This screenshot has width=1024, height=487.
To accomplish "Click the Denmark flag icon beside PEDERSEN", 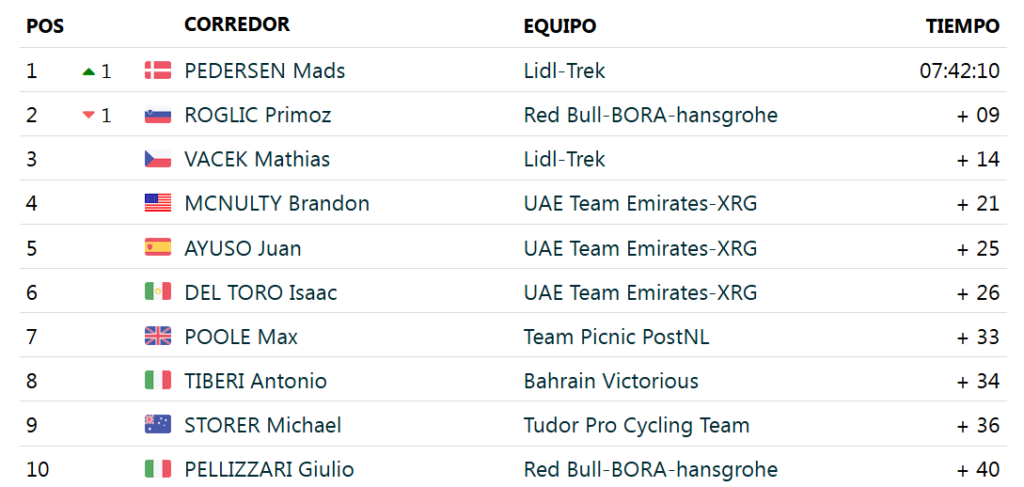I will (157, 71).
